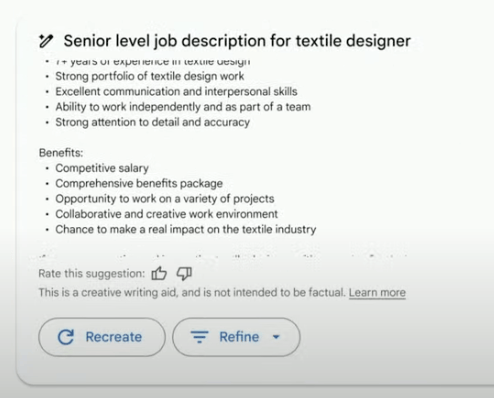Click the prompt text about textile designer
494x398 pixels.
click(237, 41)
